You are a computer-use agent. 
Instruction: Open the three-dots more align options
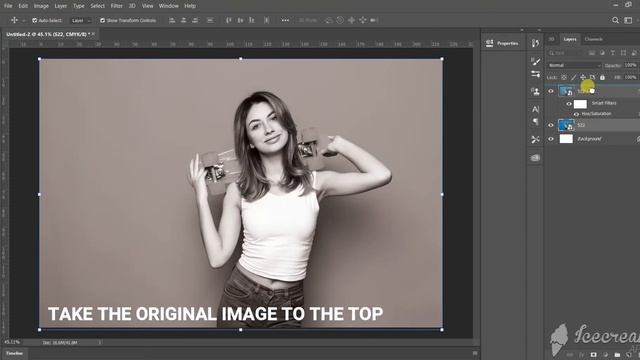[285, 20]
